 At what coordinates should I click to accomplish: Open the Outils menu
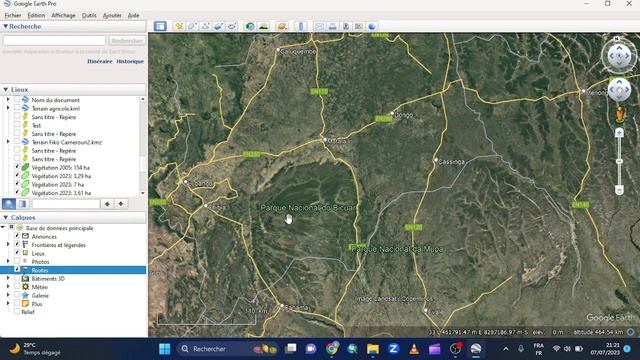tap(89, 15)
